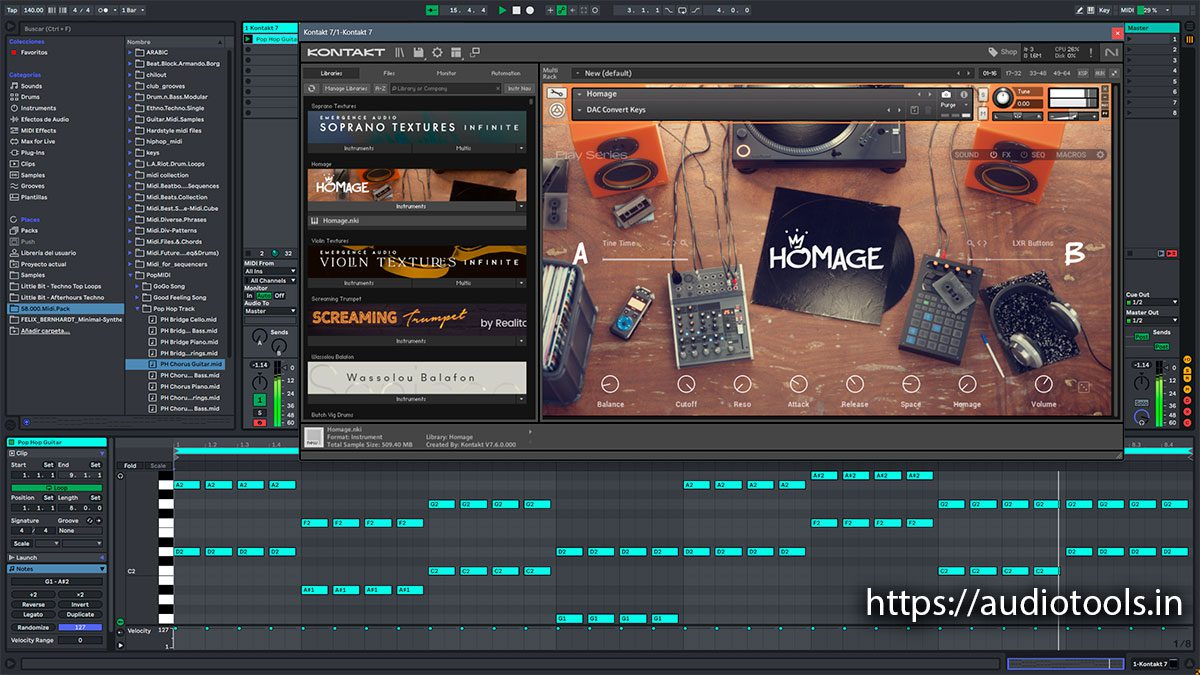
Task: Click the headphone icon in piano roll
Action: point(121,476)
